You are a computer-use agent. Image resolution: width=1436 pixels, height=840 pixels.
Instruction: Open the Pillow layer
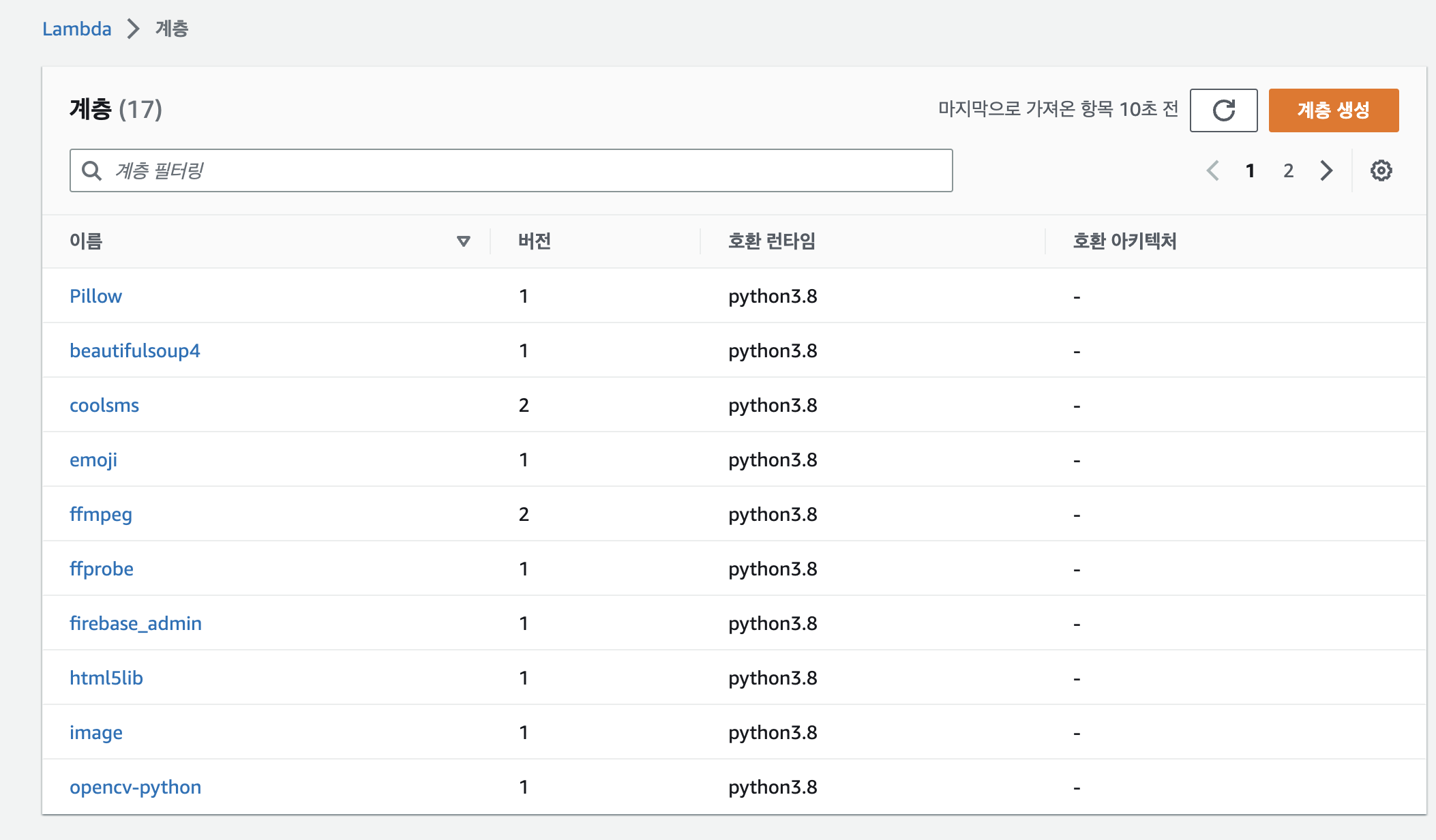pyautogui.click(x=95, y=296)
